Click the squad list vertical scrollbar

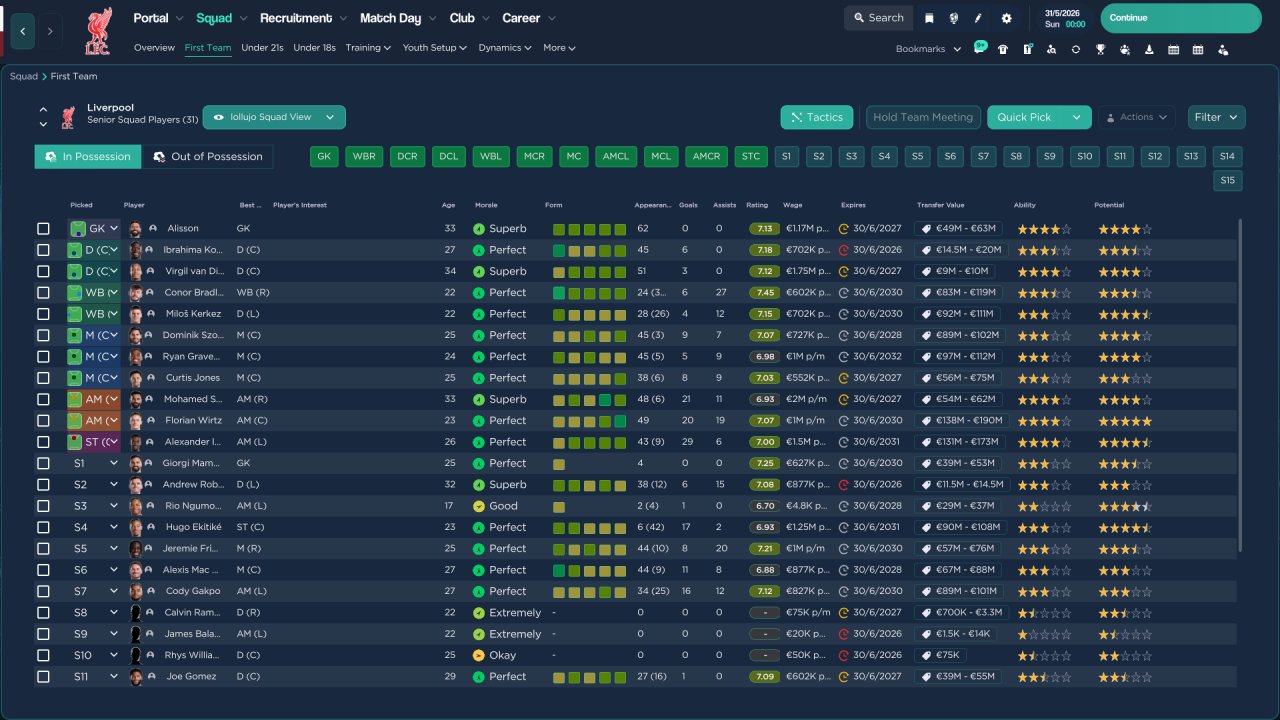(x=1240, y=386)
